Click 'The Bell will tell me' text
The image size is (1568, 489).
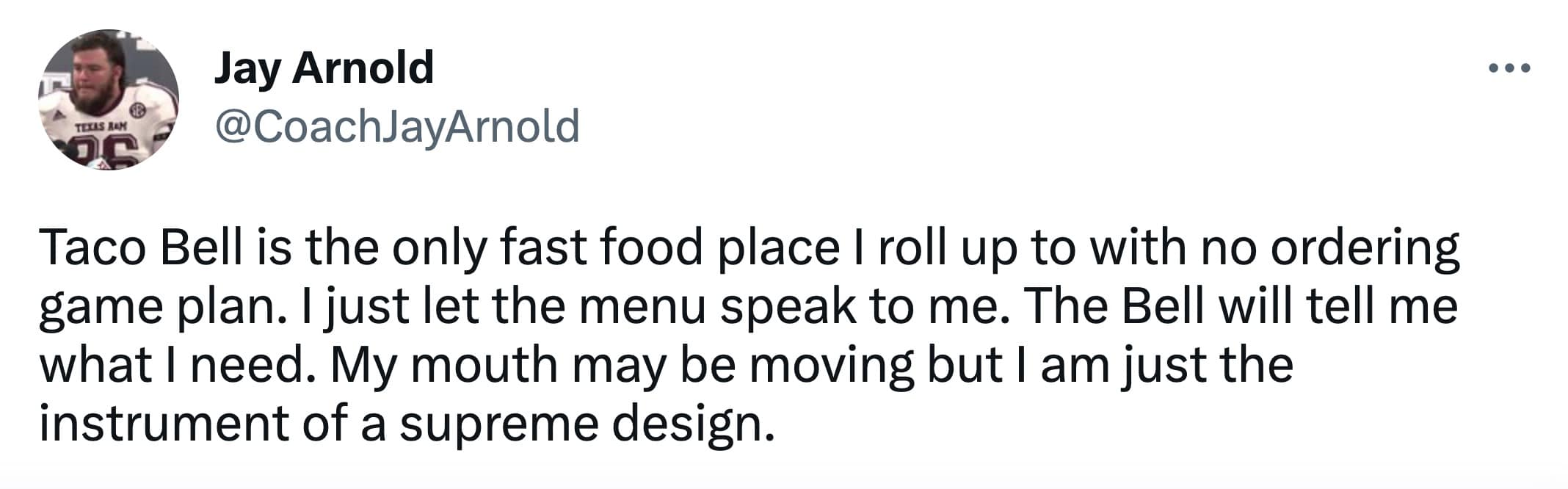pyautogui.click(x=1239, y=305)
